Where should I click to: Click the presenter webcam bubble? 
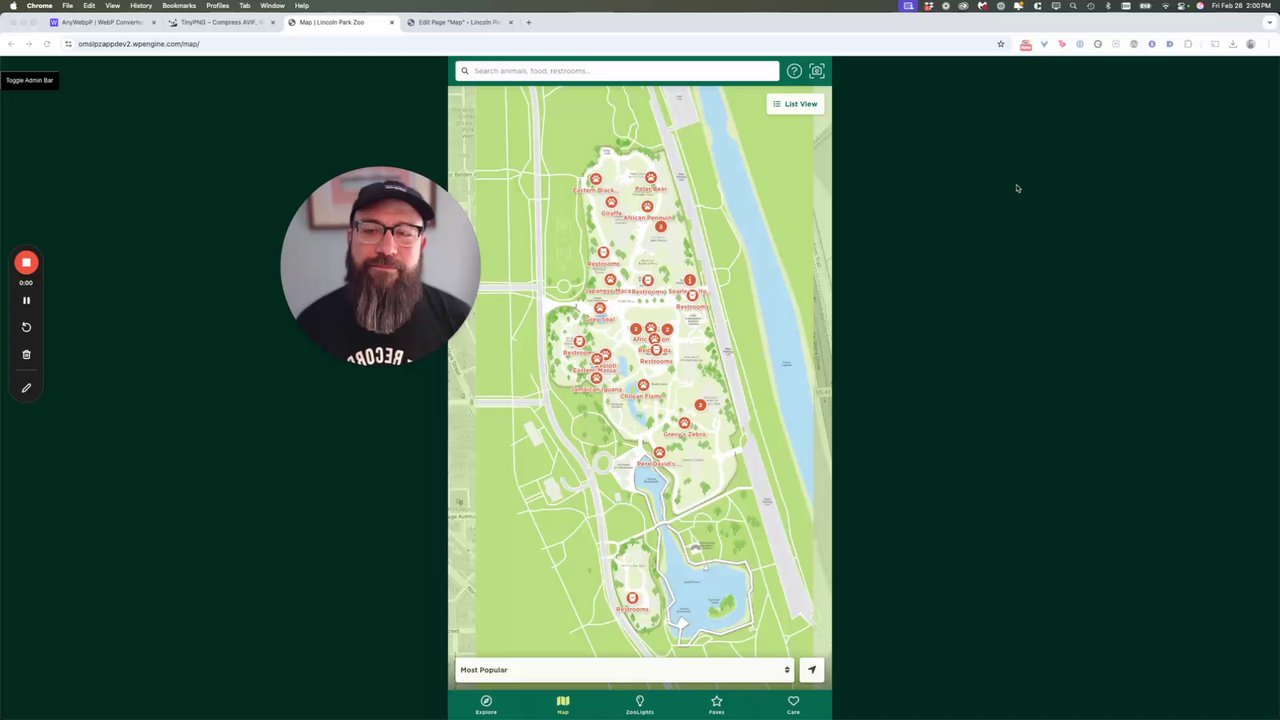(381, 266)
